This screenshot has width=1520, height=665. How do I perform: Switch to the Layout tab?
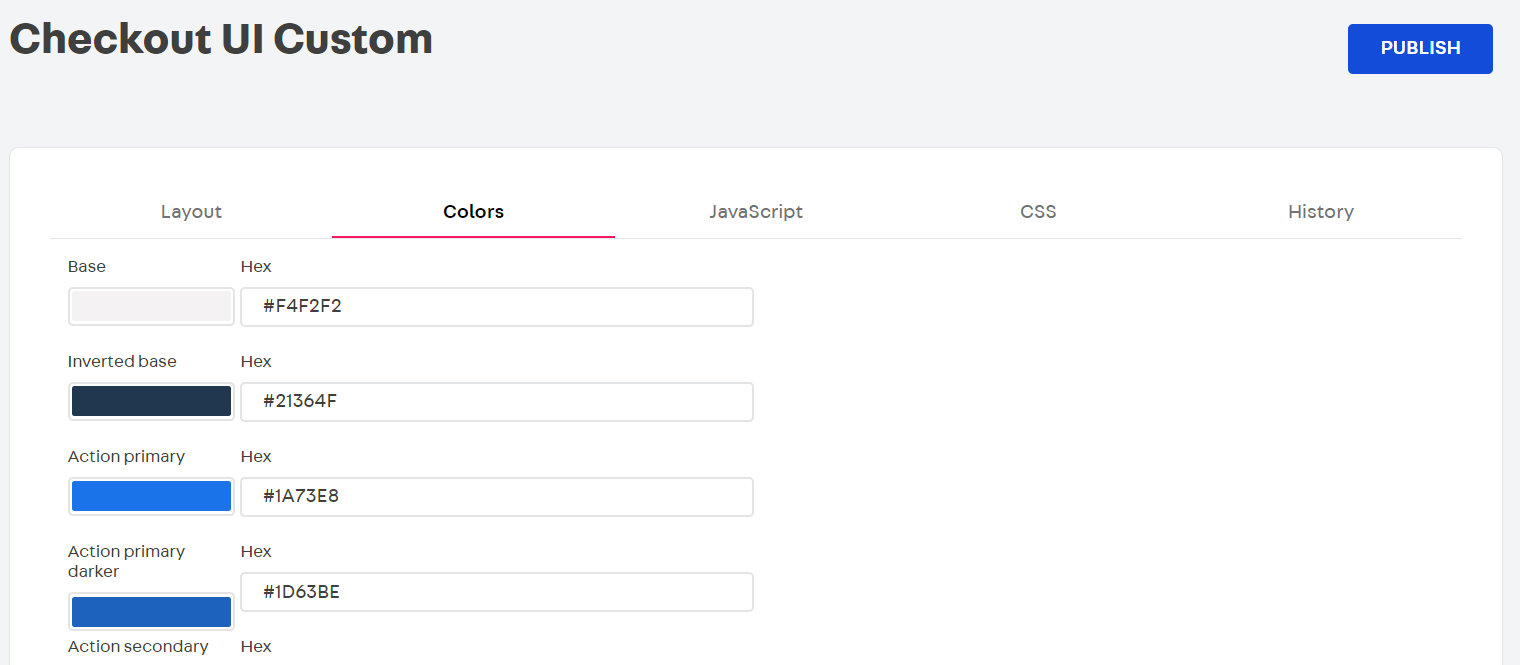pyautogui.click(x=191, y=211)
